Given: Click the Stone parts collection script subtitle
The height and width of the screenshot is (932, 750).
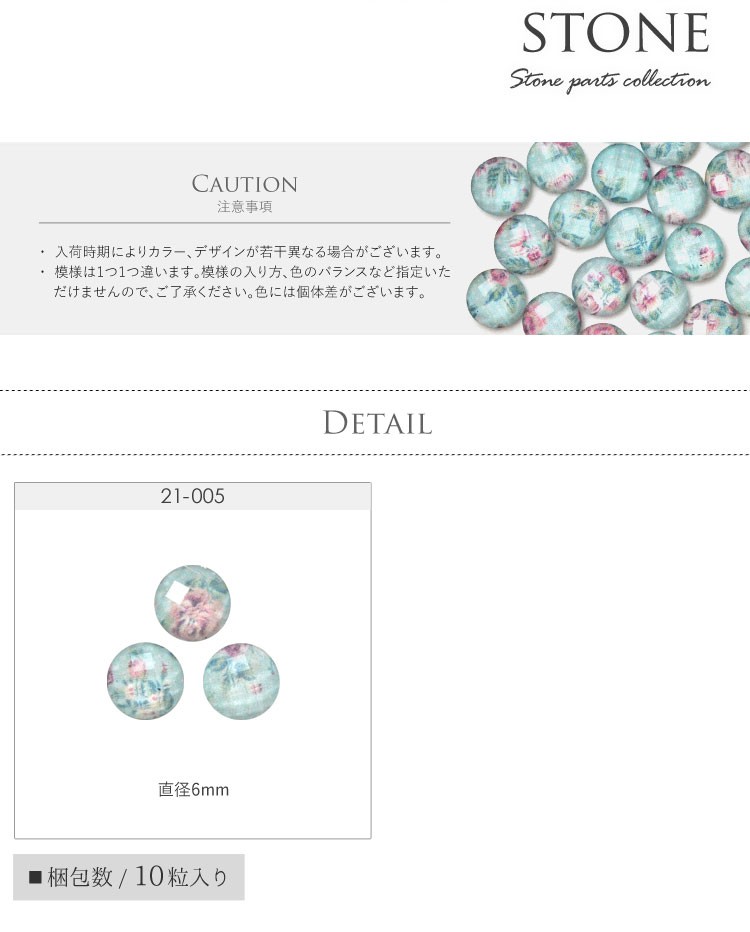Looking at the screenshot, I should [x=609, y=80].
